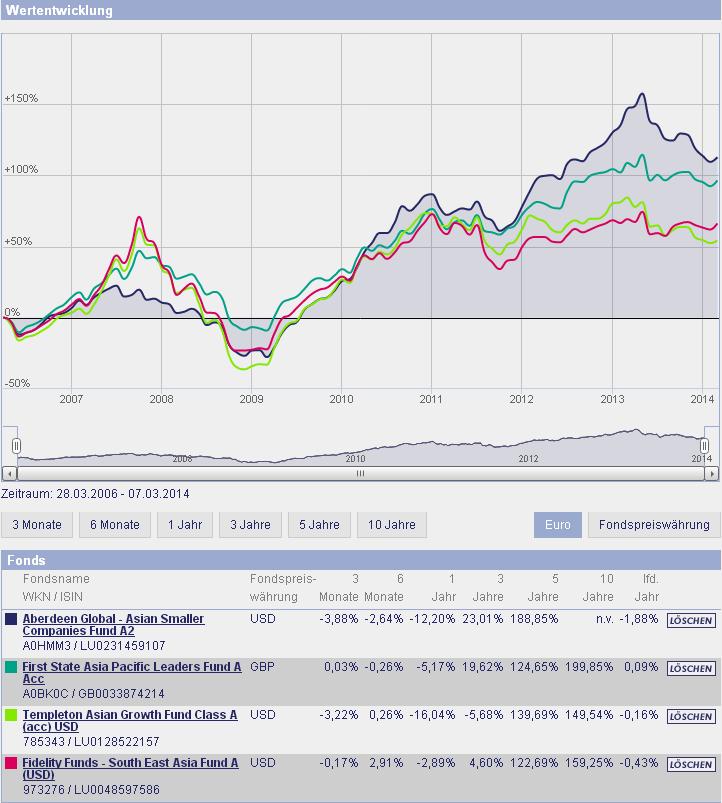This screenshot has height=803, width=722.
Task: Click the First State 10 Jahre value 199,85%
Action: point(589,667)
